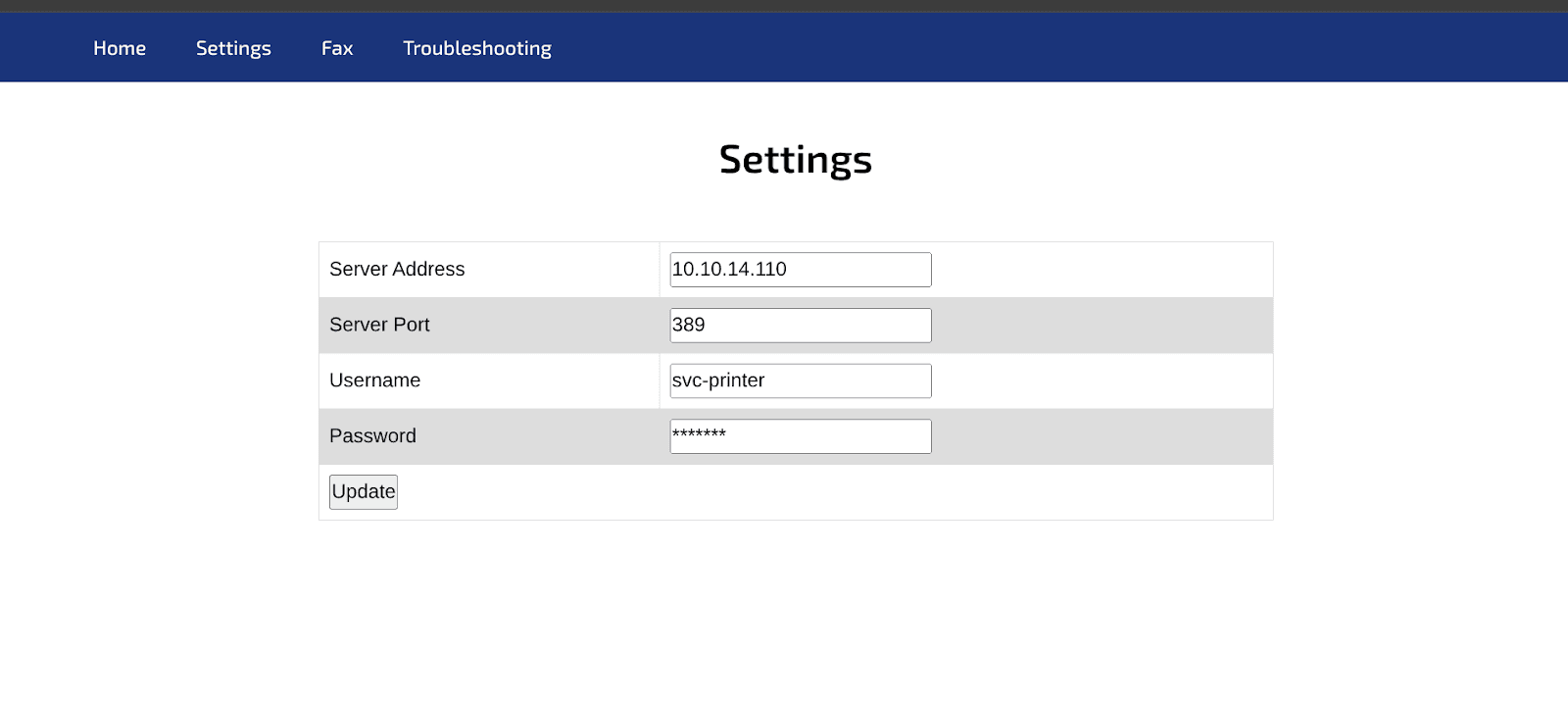Click the dark gray strip above navigation bar
The height and width of the screenshot is (708, 1568).
tap(784, 6)
